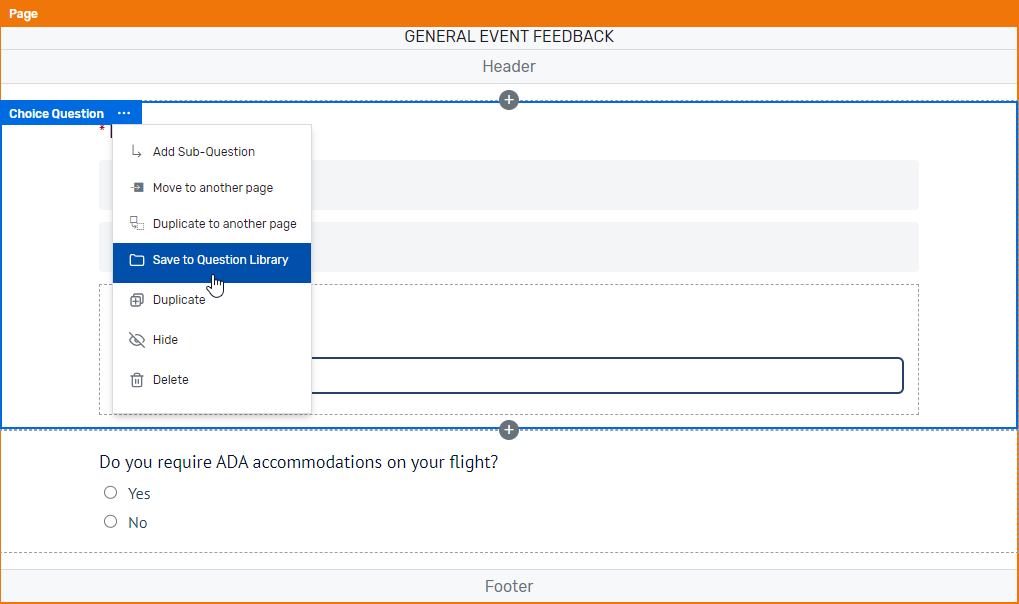The image size is (1019, 604).
Task: Click the Delete trash icon
Action: coord(137,380)
